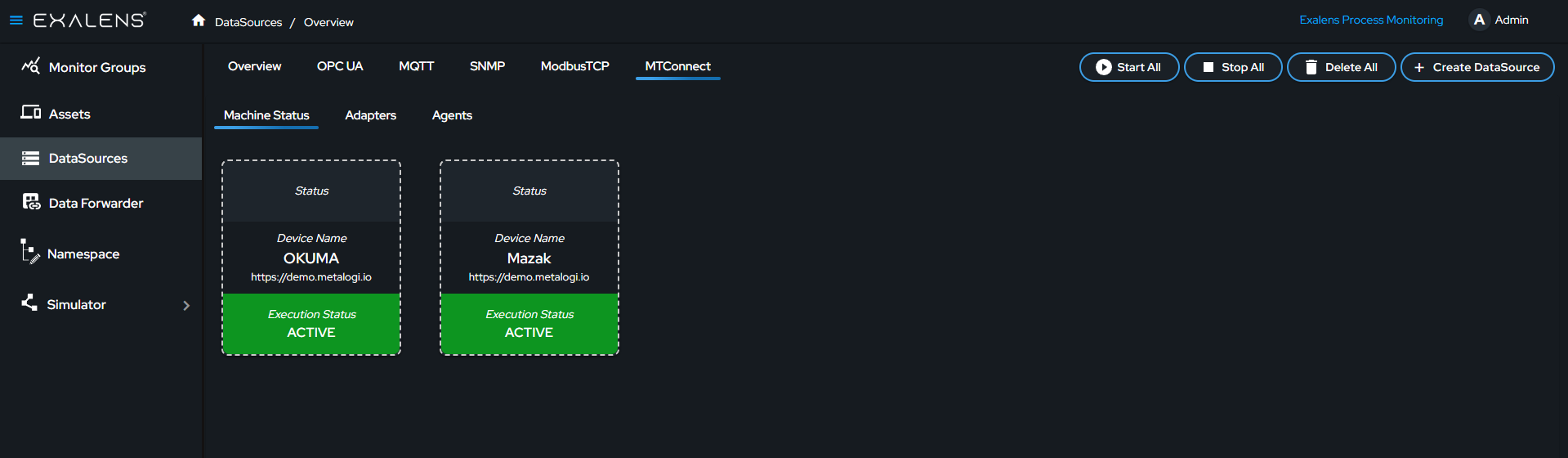Switch to the OPC UA tab

click(x=340, y=66)
